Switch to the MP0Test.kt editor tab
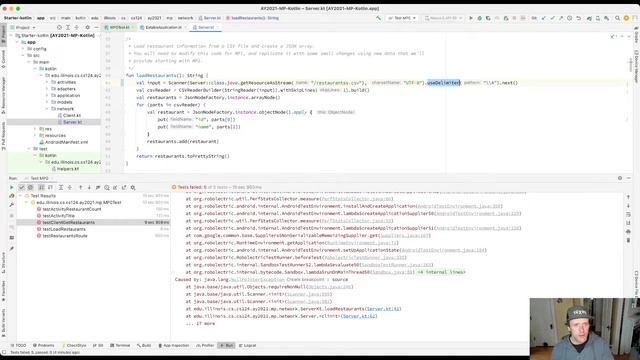Image resolution: width=640 pixels, height=360 pixels. click(x=119, y=27)
